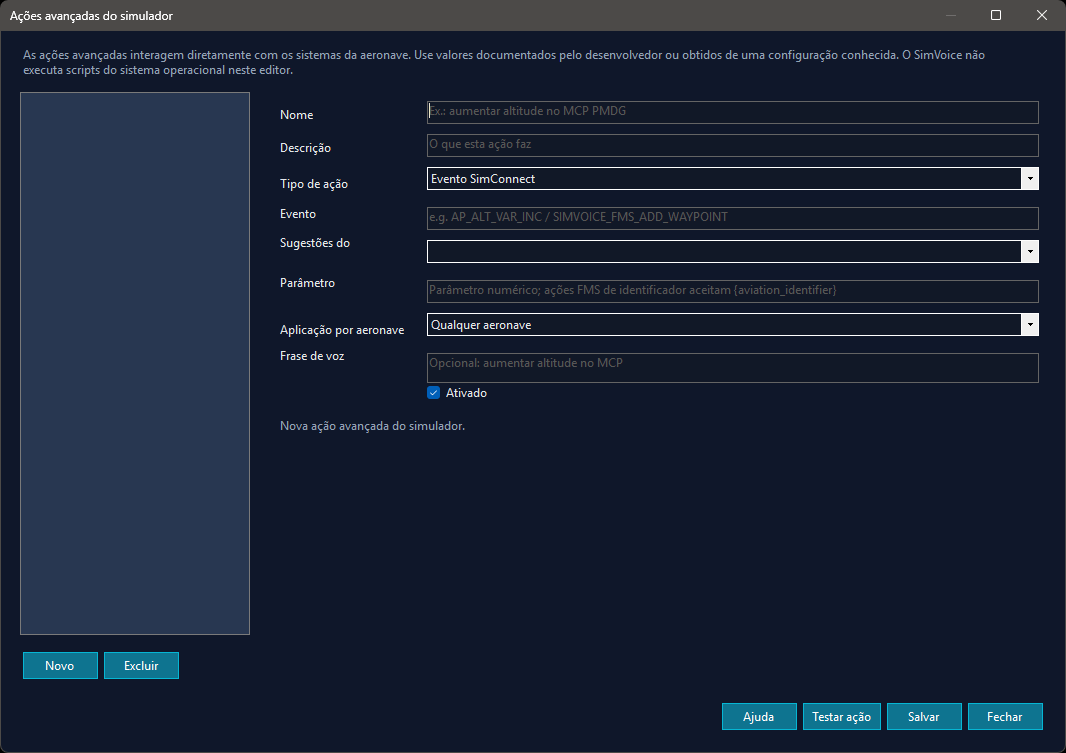The image size is (1066, 753).
Task: Click the Testar ação button
Action: [x=842, y=716]
